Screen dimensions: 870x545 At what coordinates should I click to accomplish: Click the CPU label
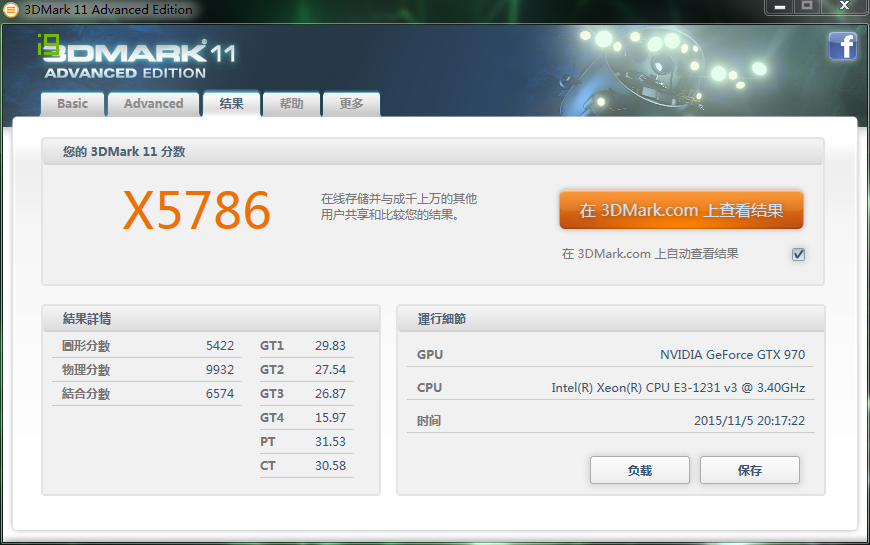429,388
